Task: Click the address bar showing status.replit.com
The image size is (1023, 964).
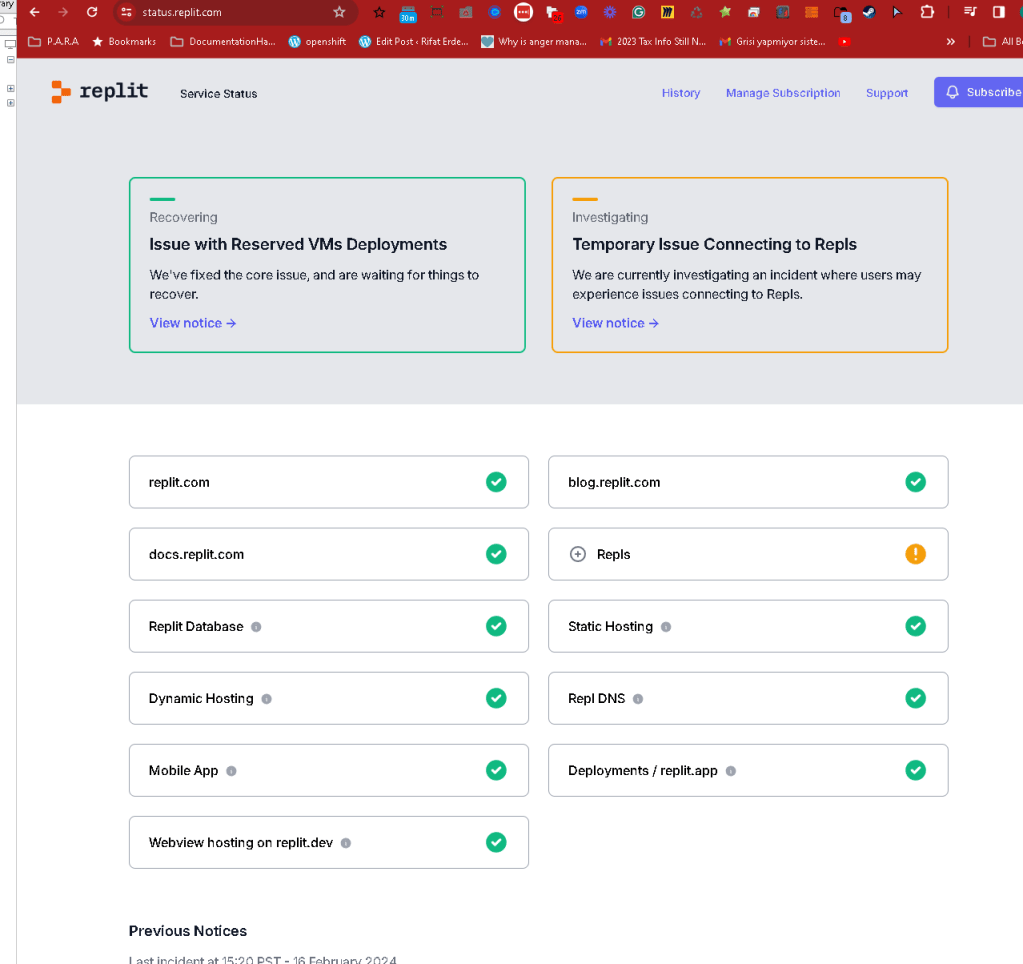Action: (235, 12)
